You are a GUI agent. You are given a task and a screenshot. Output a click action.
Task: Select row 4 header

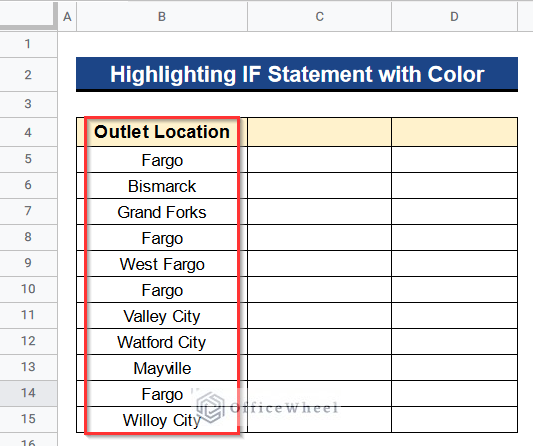pos(28,132)
